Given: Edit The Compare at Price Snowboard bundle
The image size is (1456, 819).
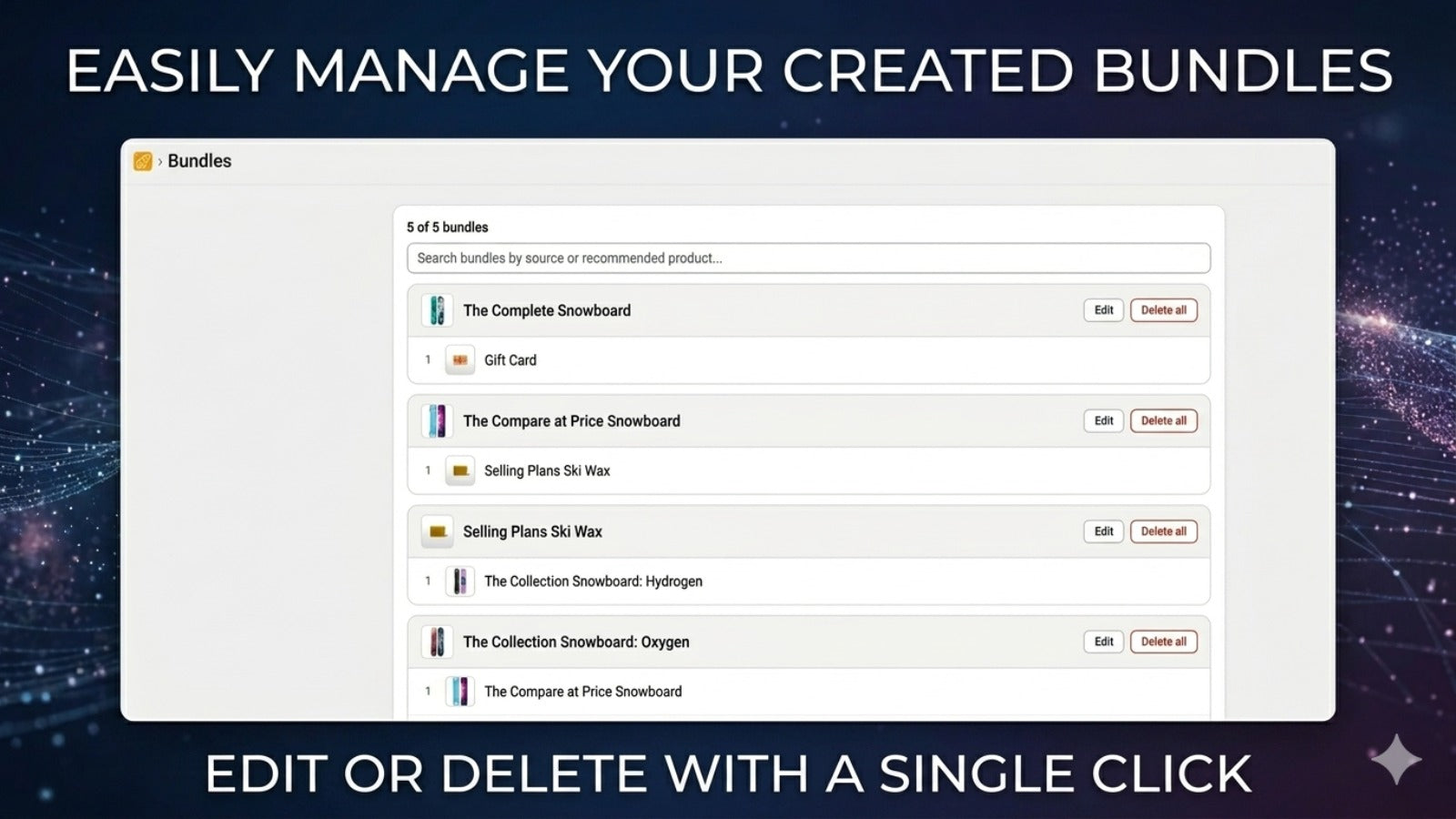Looking at the screenshot, I should [1104, 421].
